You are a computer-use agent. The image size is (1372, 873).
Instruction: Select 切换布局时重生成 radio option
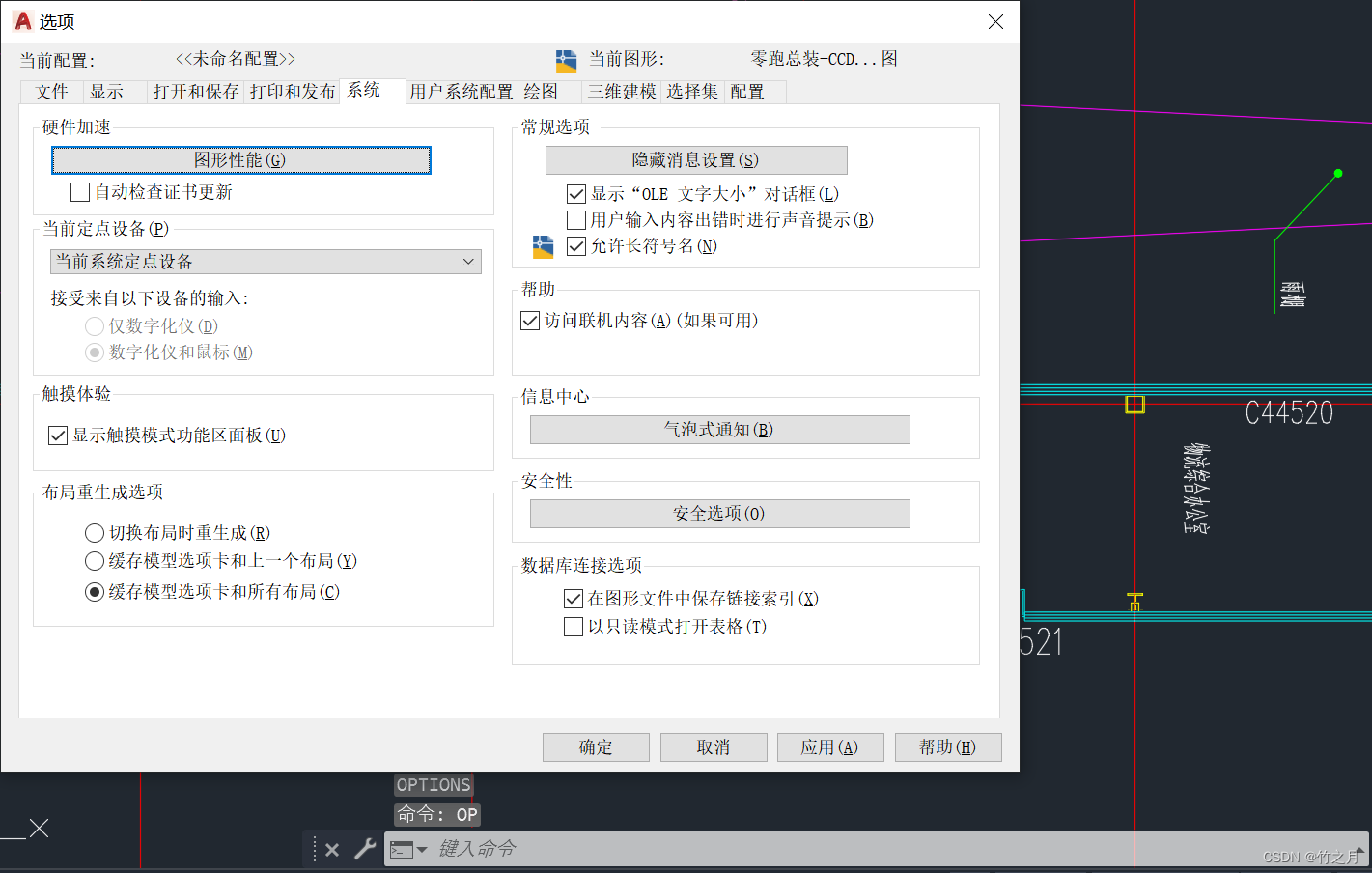95,533
